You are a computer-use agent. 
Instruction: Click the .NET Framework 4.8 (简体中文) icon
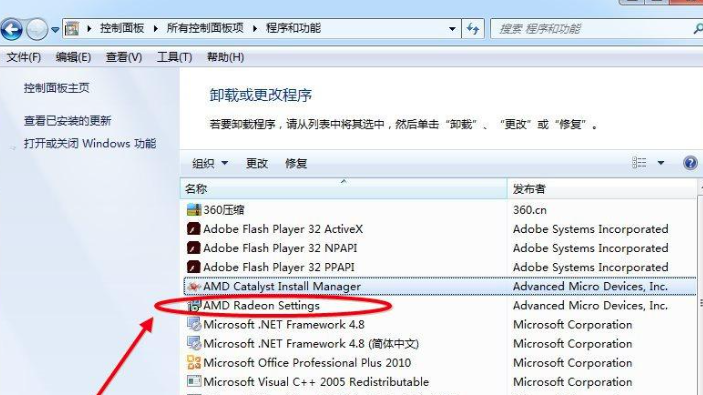pyautogui.click(x=194, y=343)
